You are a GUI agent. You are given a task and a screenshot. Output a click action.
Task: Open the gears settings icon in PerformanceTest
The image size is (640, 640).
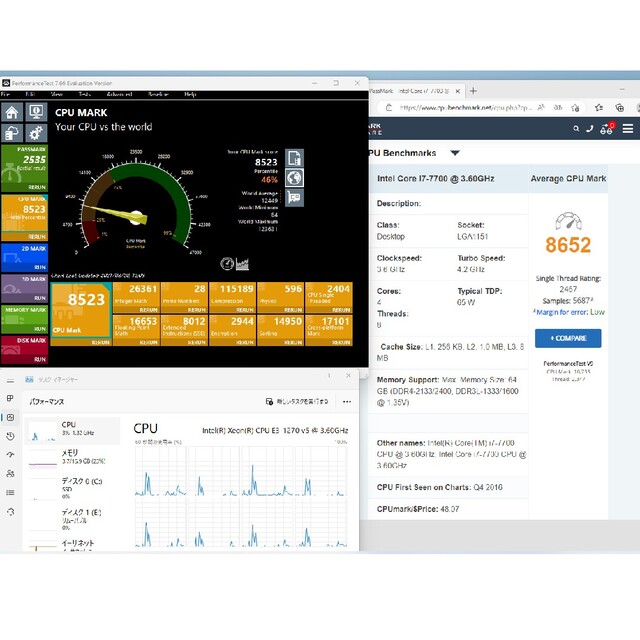[36, 133]
